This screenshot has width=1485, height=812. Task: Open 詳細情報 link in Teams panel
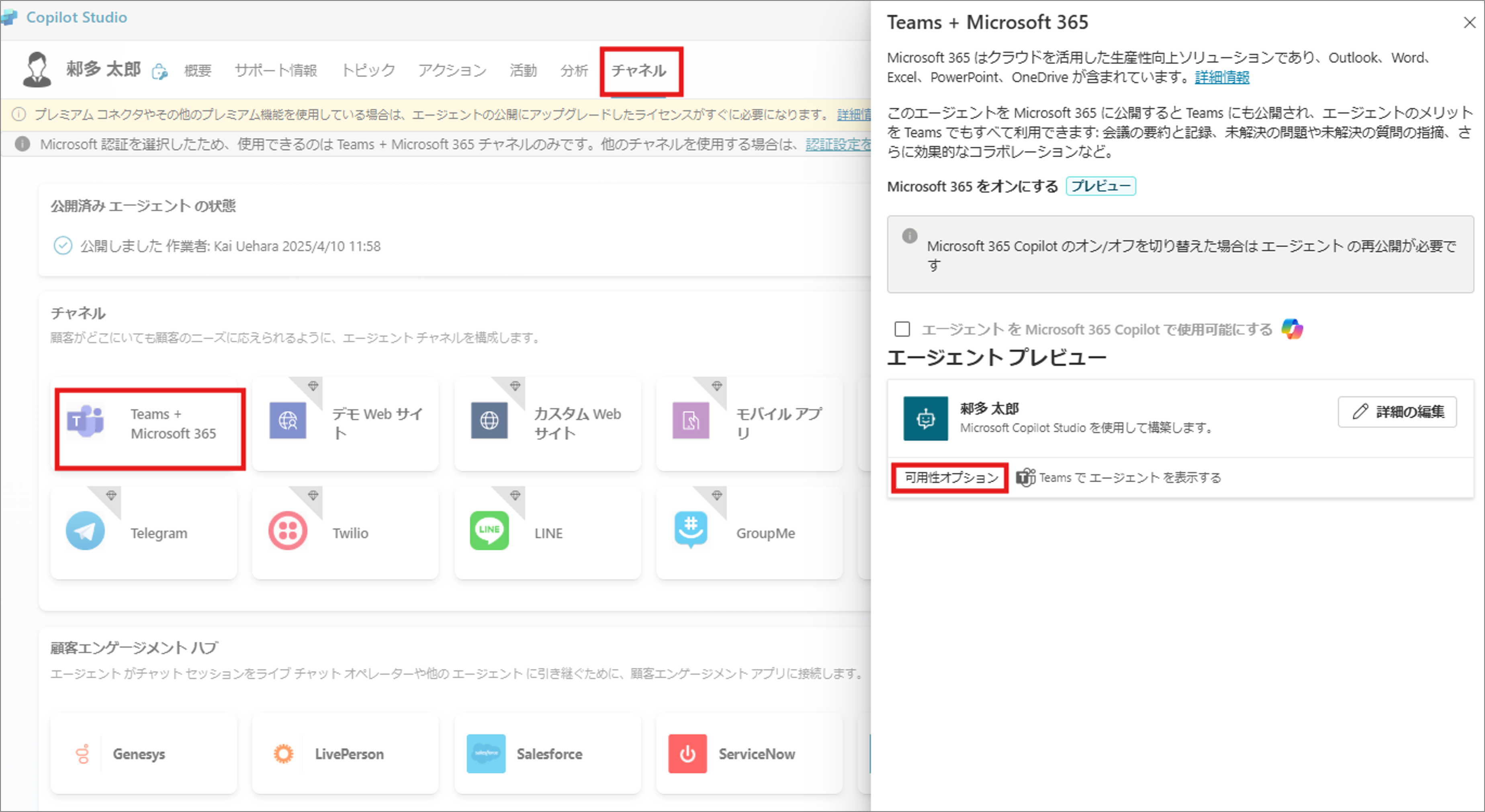1221,77
